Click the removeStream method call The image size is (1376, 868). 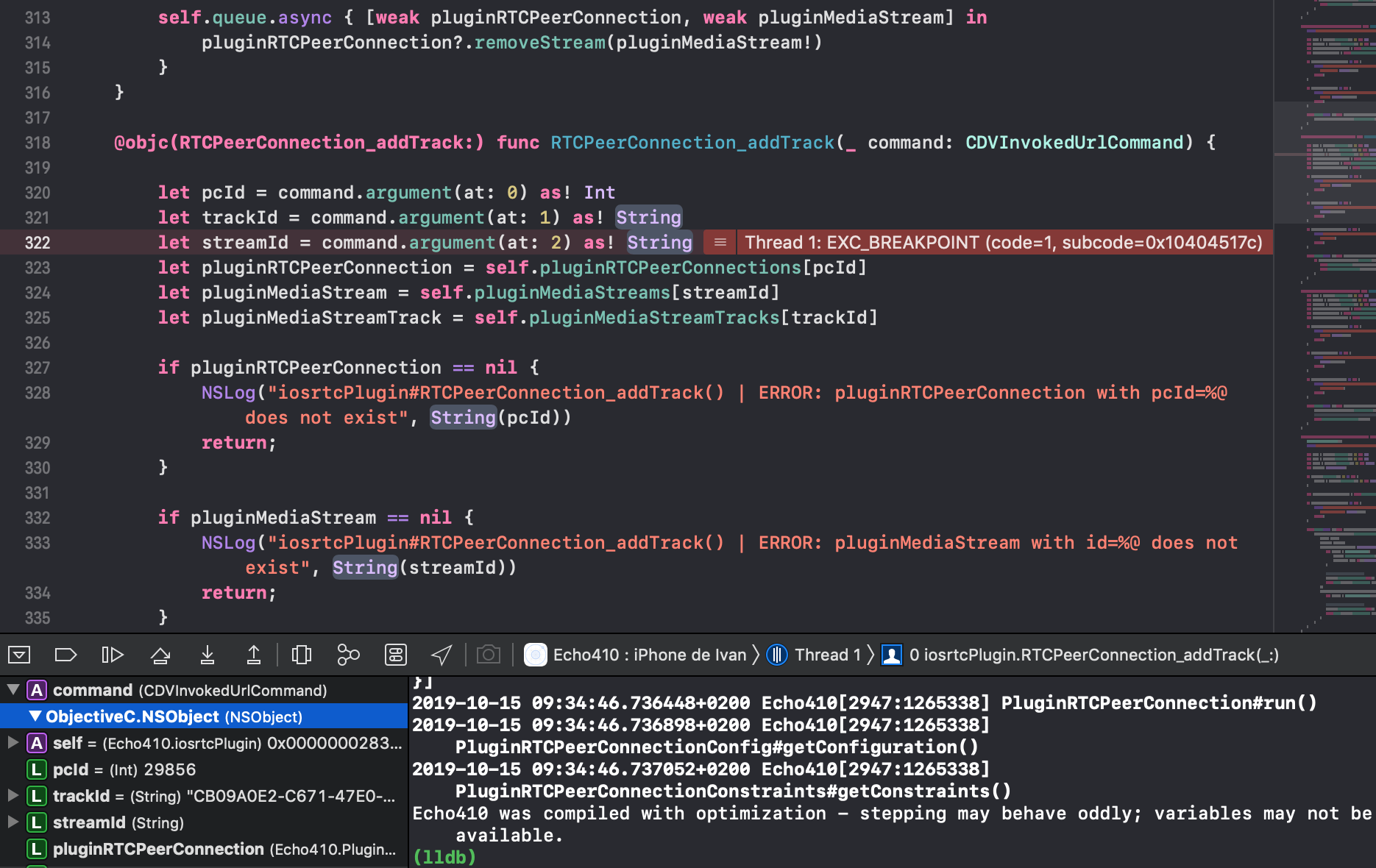click(540, 43)
